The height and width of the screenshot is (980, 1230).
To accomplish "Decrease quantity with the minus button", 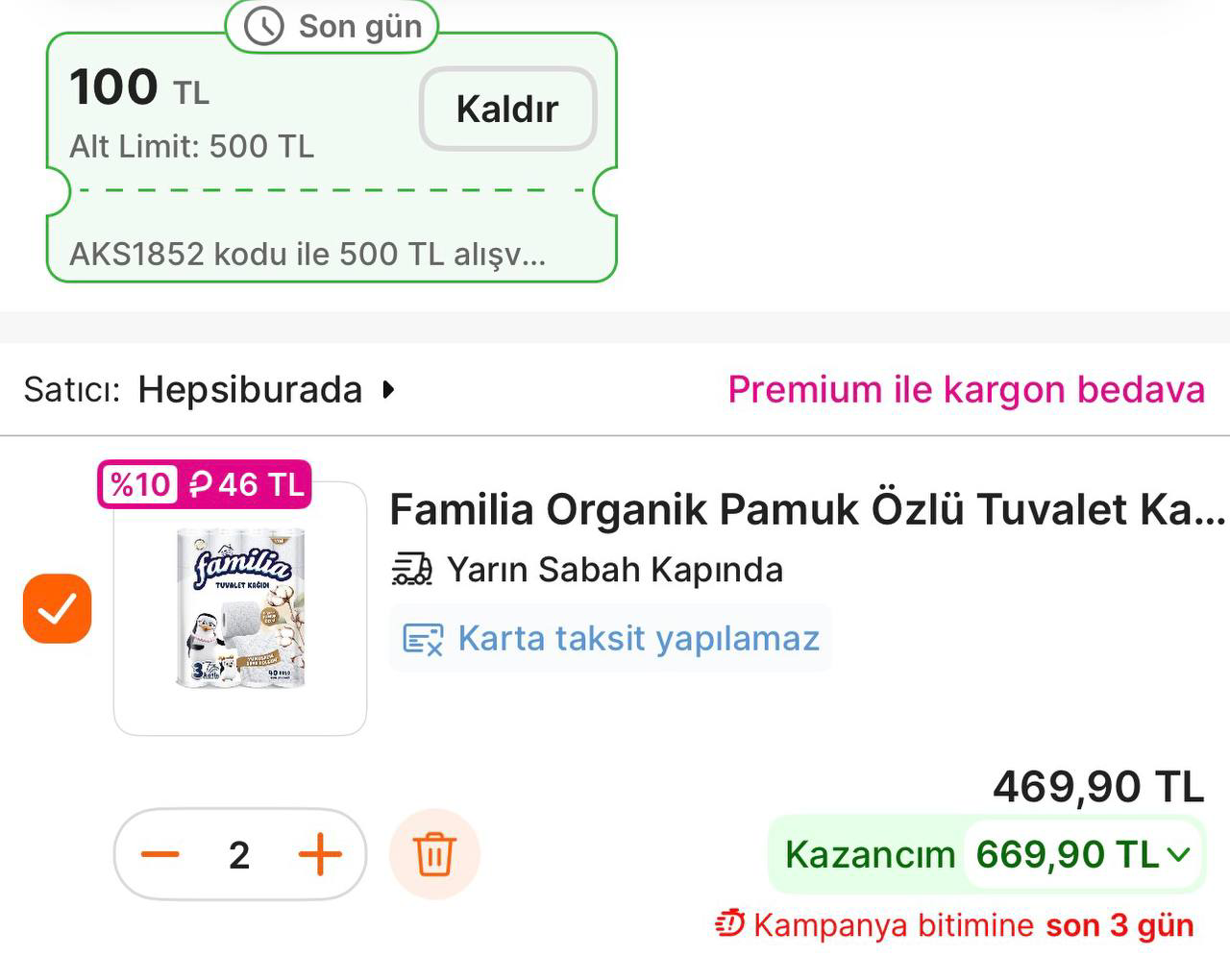I will (160, 854).
